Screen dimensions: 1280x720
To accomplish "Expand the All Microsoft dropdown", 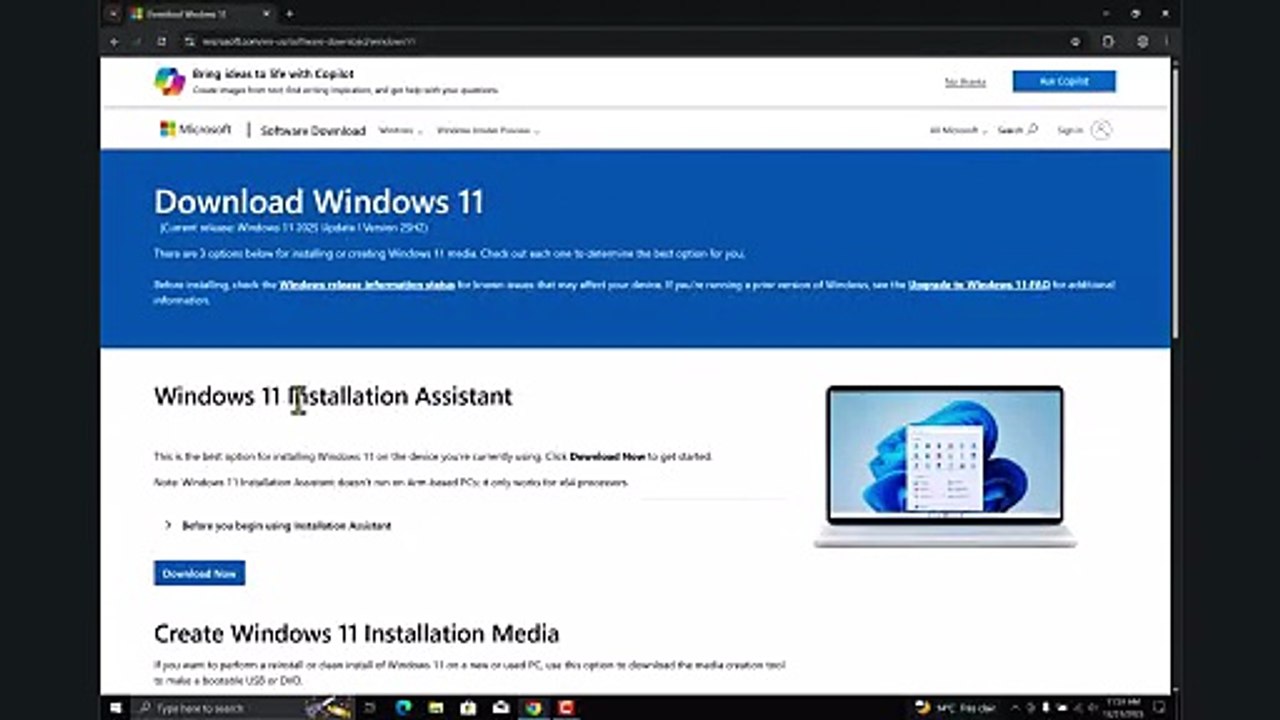I will [x=958, y=131].
